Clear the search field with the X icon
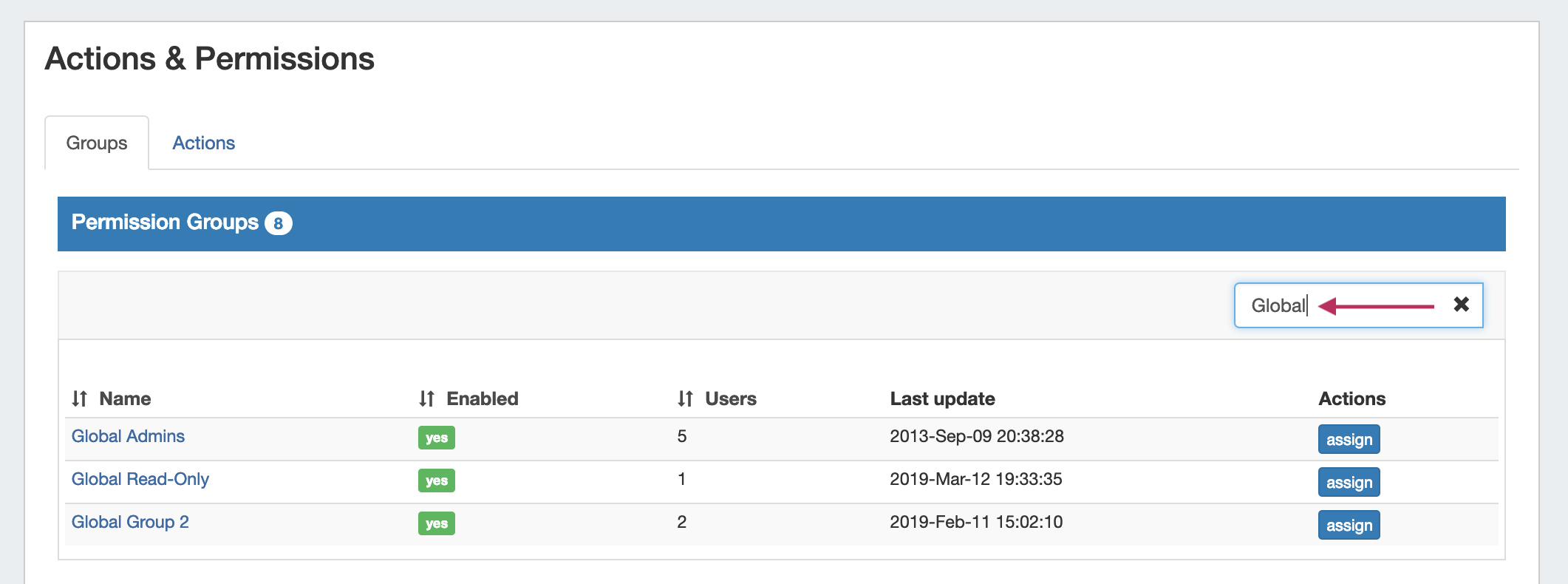 click(1461, 305)
